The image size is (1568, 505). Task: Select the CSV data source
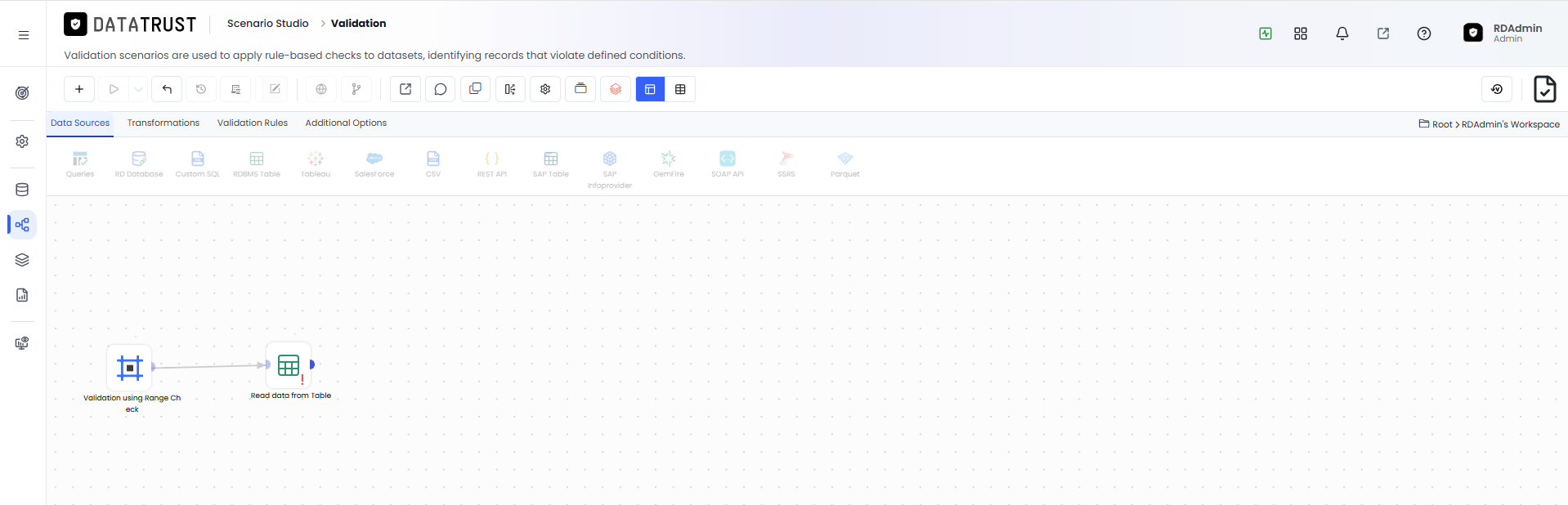point(433,164)
